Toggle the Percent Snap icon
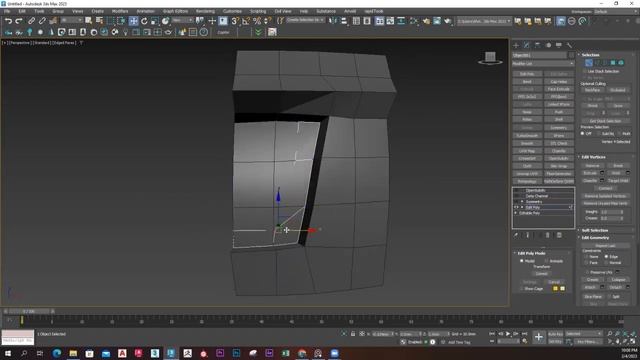This screenshot has width=640, height=360. pyautogui.click(x=257, y=21)
